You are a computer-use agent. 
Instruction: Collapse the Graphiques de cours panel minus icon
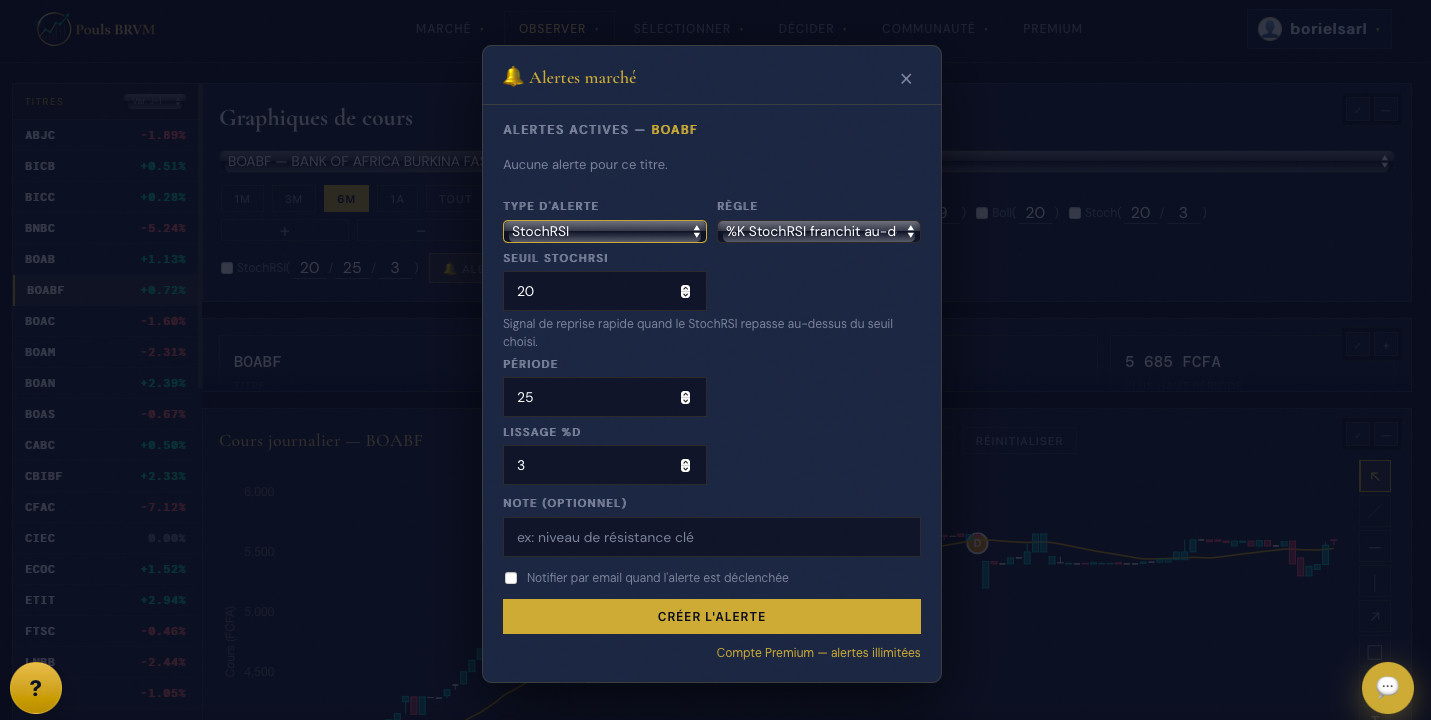(x=1385, y=109)
